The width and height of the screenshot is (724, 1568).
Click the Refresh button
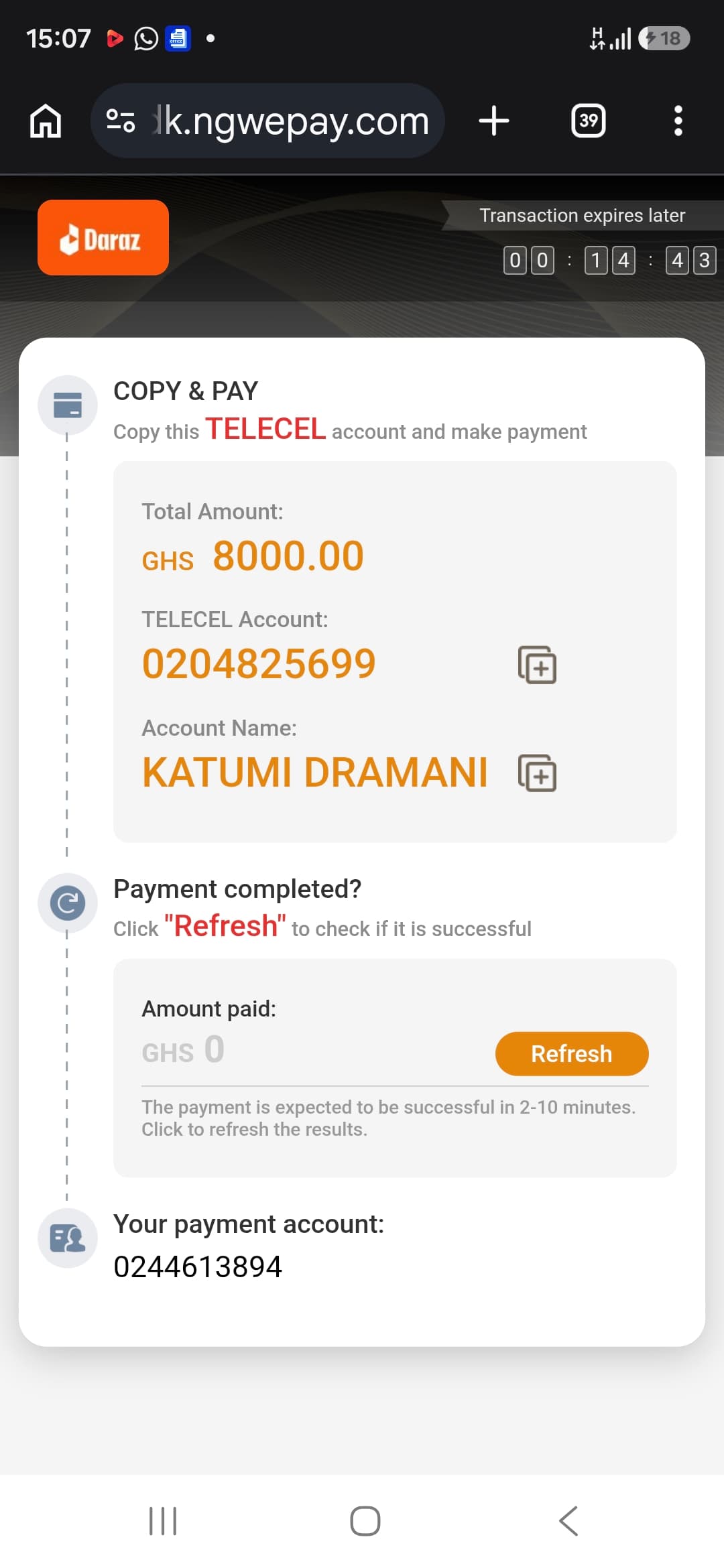pos(572,1054)
